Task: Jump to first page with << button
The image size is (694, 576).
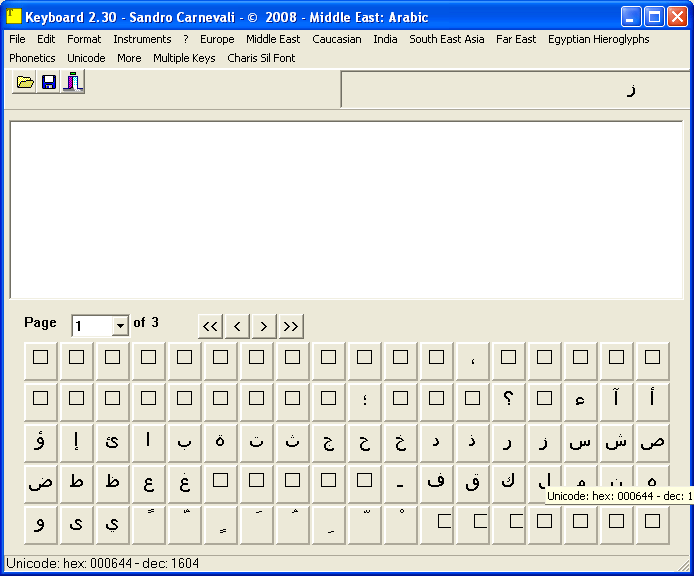Action: (210, 327)
